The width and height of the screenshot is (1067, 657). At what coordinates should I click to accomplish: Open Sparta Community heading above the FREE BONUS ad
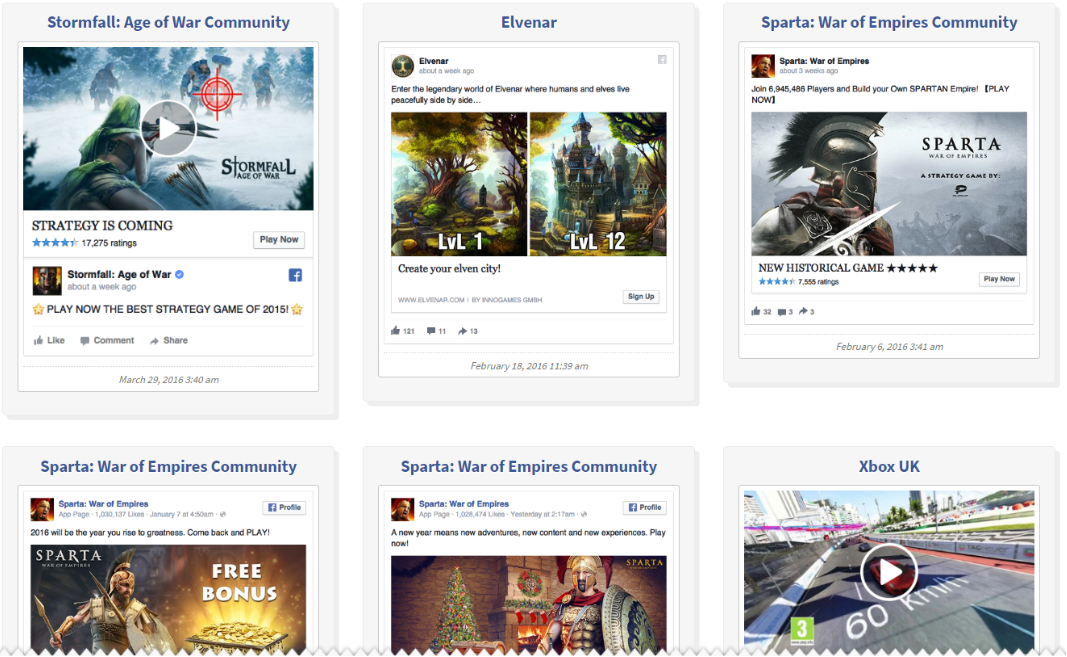(168, 466)
